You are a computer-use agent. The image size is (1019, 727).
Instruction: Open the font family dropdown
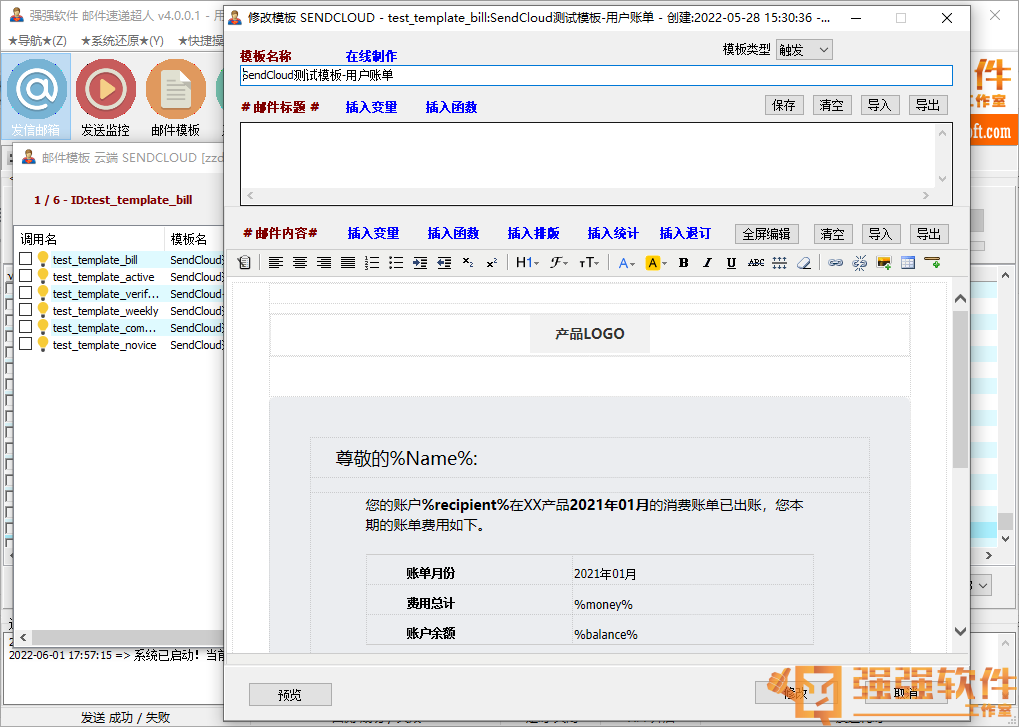point(558,262)
